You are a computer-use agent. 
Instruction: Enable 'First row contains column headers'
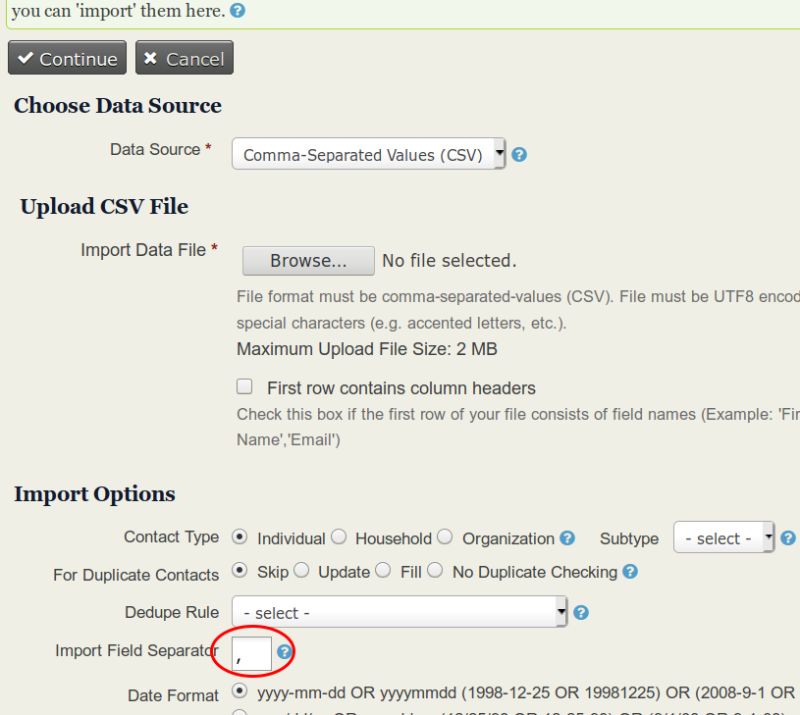[243, 387]
